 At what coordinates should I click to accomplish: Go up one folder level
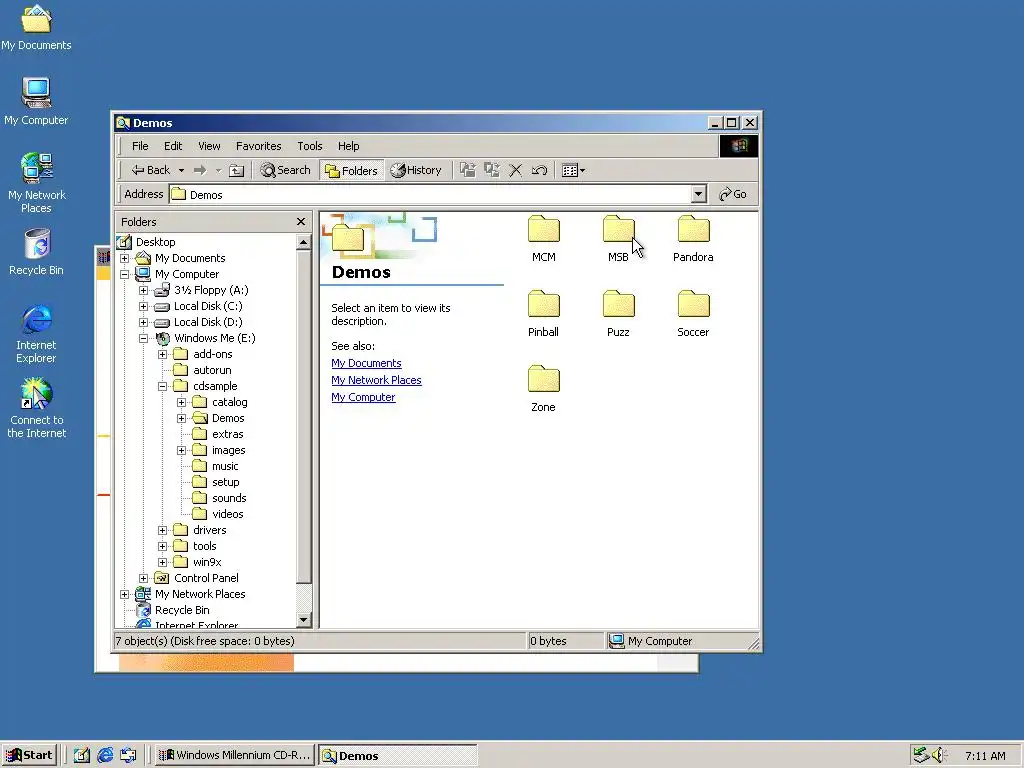click(x=236, y=170)
